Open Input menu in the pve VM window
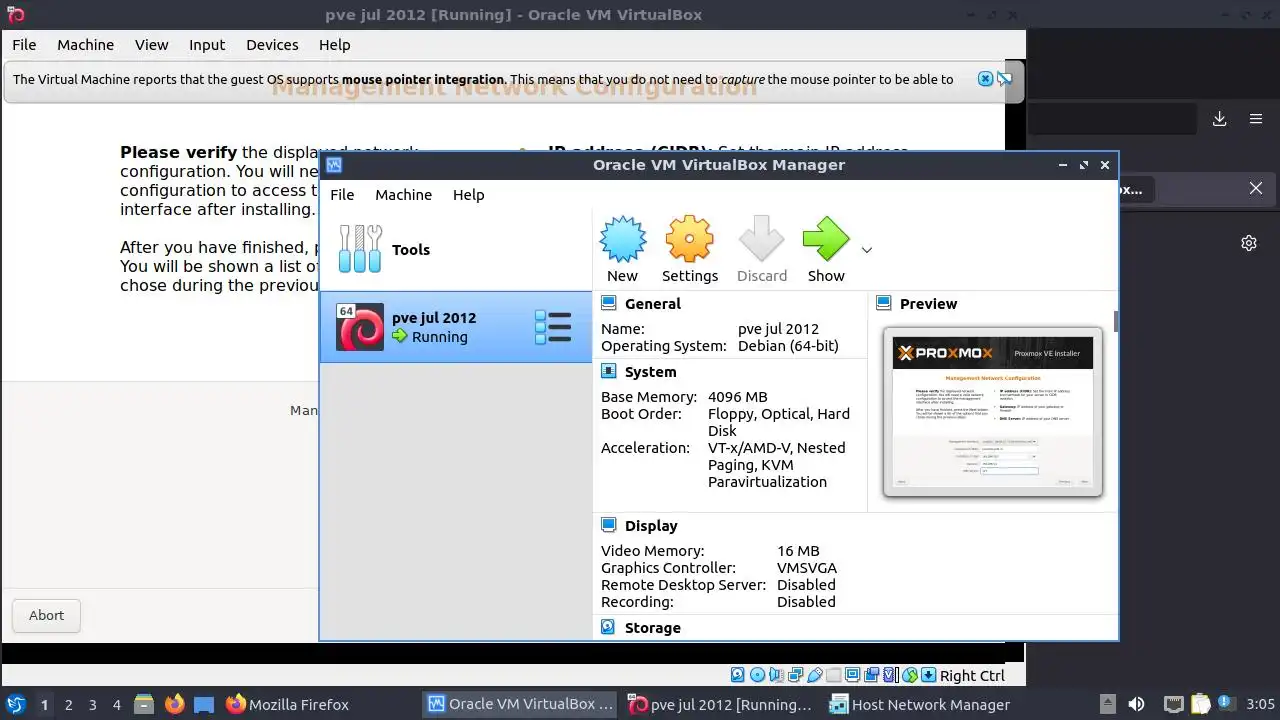 click(x=207, y=44)
